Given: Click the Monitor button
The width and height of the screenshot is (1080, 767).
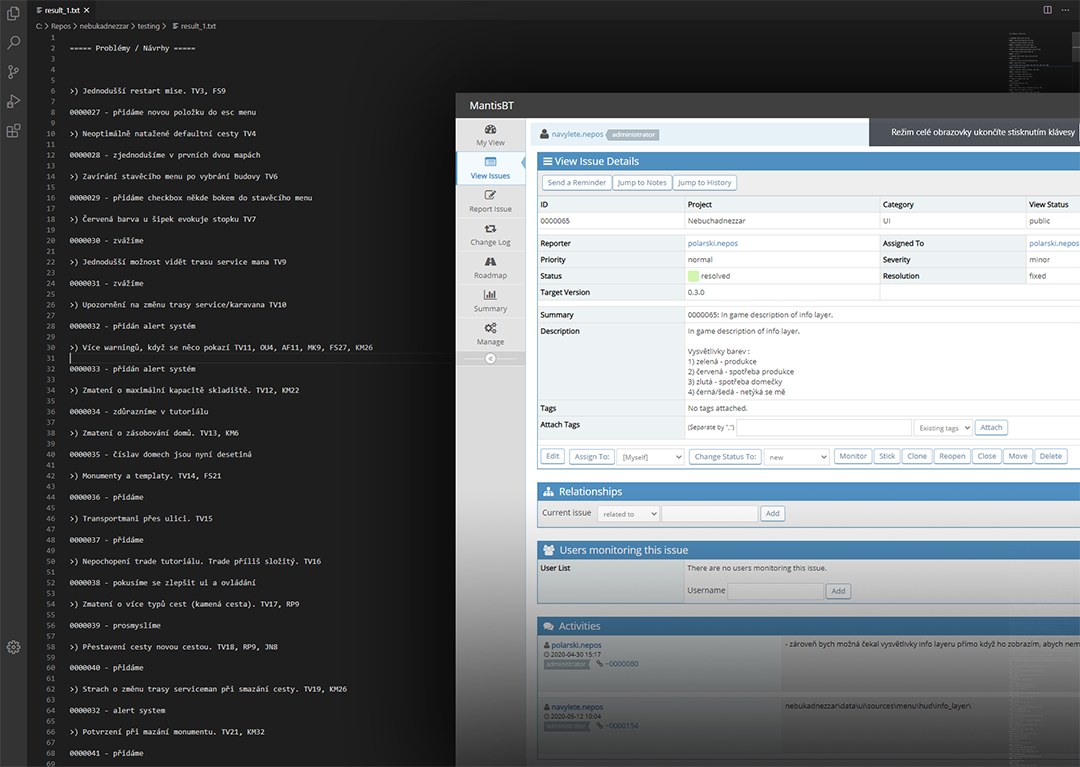Looking at the screenshot, I should tap(853, 456).
